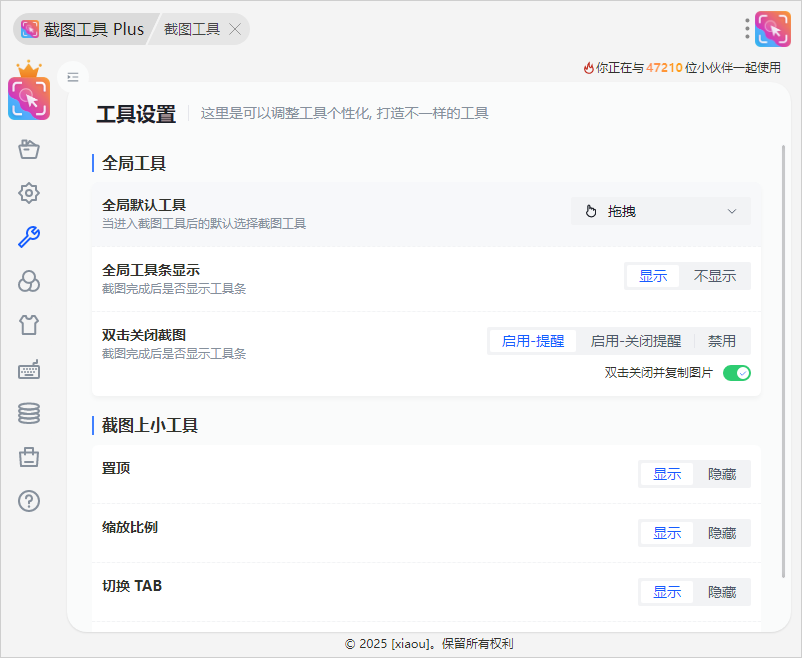Choose 启用-关闭提醒 for 双击关闭截图
Screen dimensions: 802x658
point(636,341)
